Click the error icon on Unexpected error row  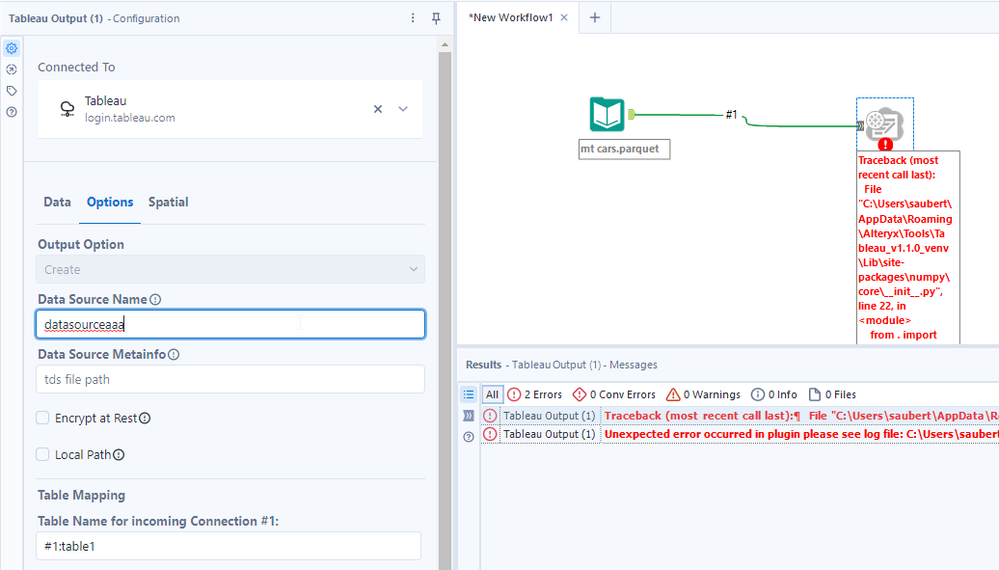point(489,434)
